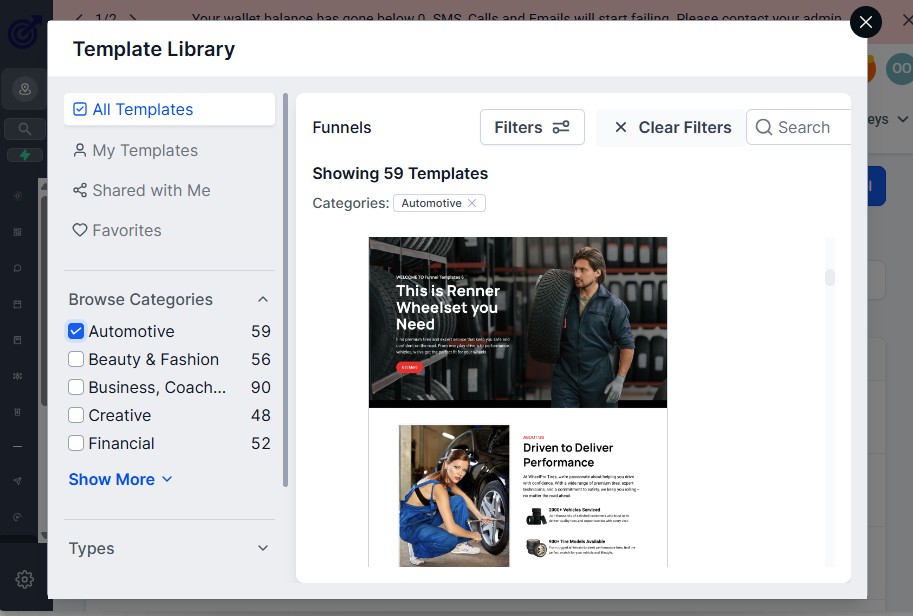Screen dimensions: 913x616
Task: Uncheck the Automotive category checkbox
Action: [x=76, y=331]
